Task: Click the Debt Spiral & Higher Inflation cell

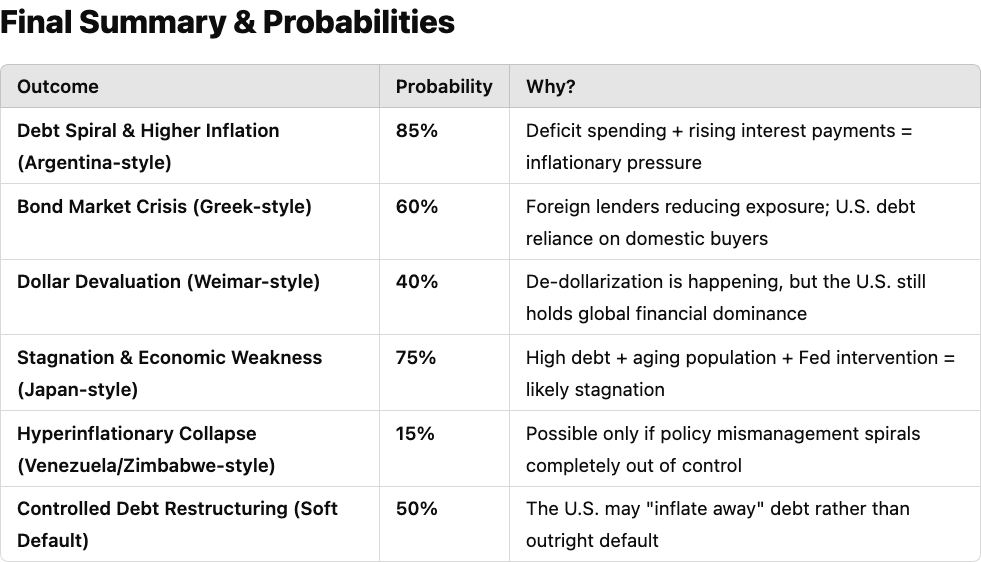Action: [148, 146]
